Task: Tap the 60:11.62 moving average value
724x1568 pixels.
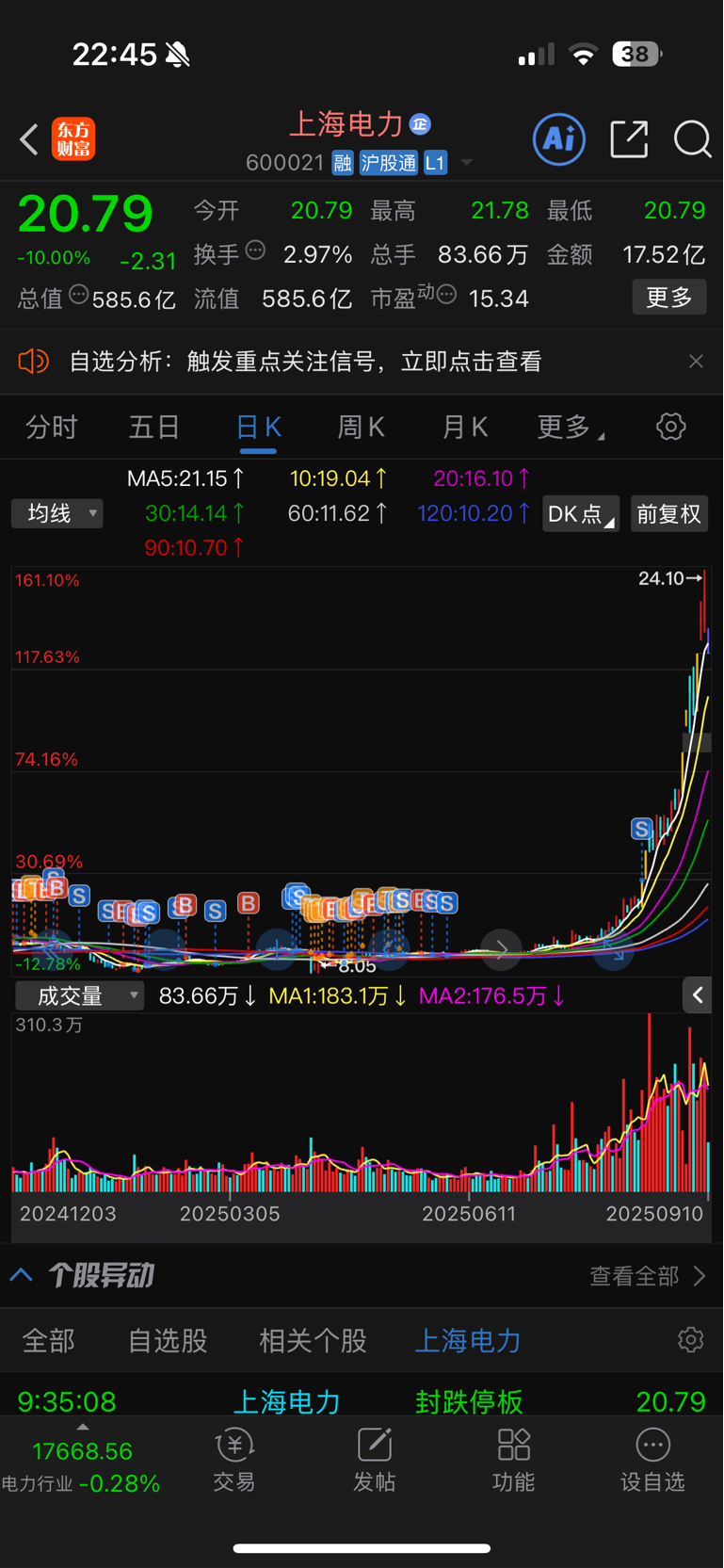Action: click(x=337, y=513)
